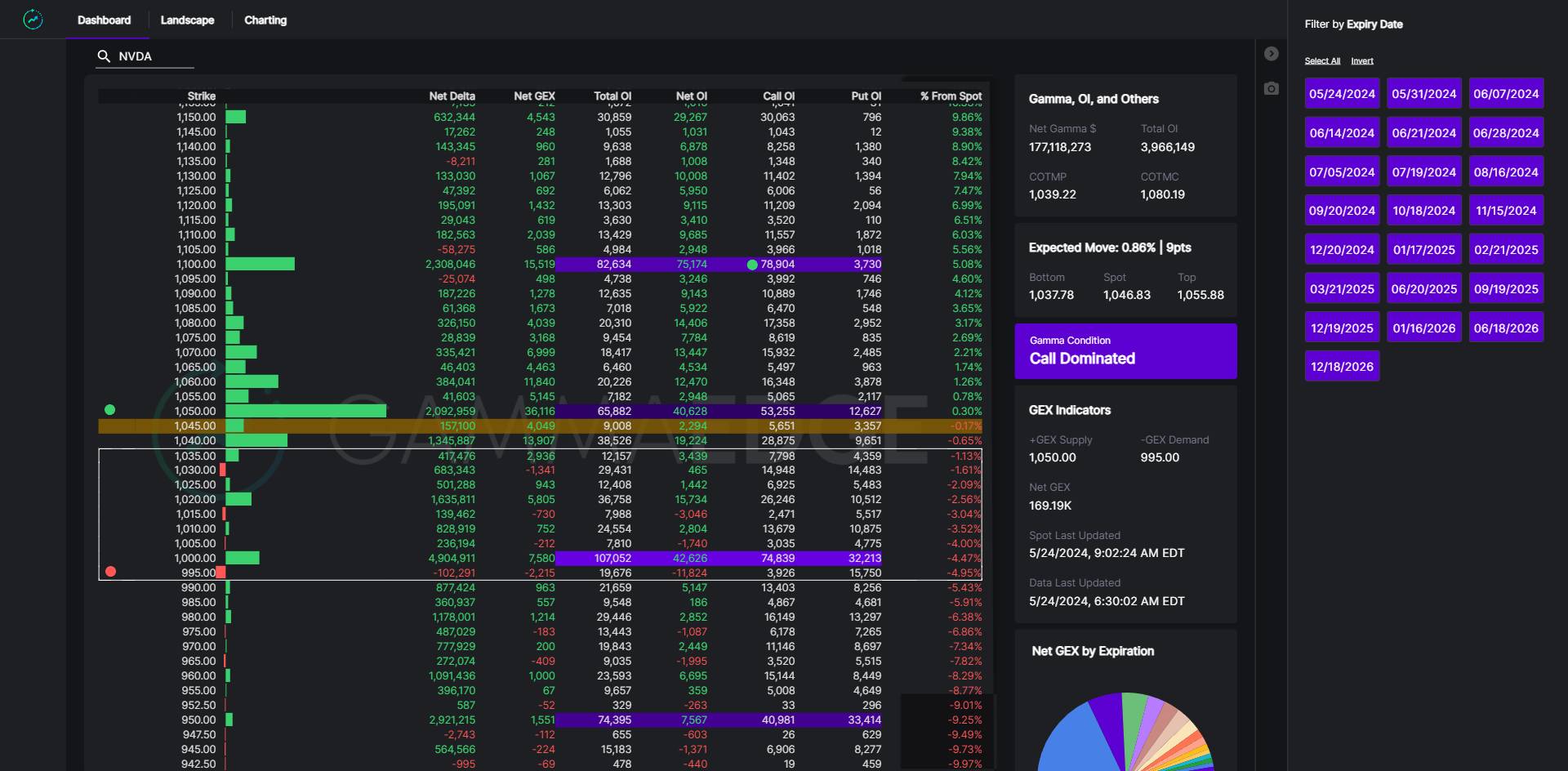Click the NVDA ticker search field

(x=151, y=56)
